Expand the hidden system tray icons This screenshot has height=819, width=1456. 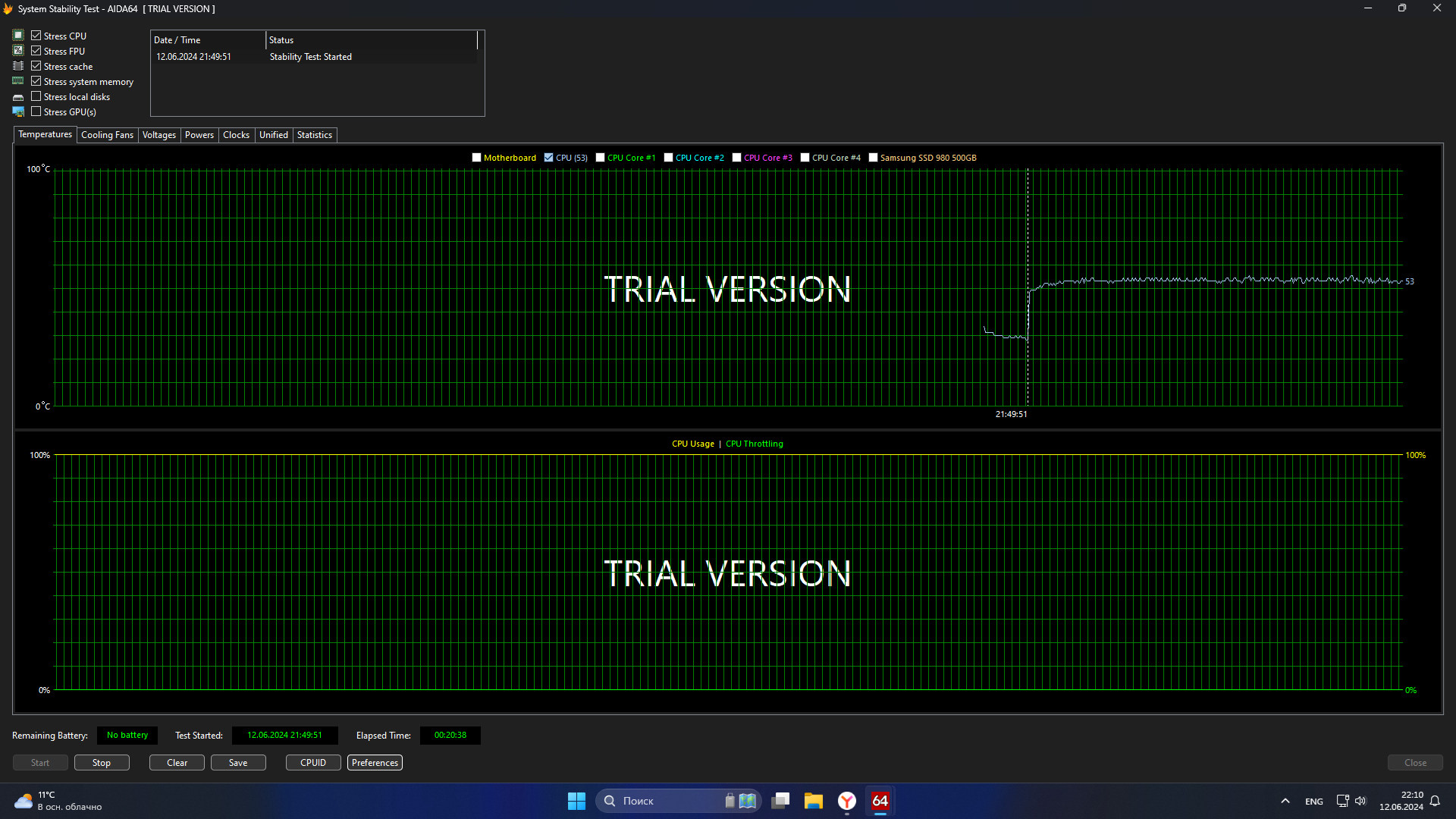click(1285, 801)
